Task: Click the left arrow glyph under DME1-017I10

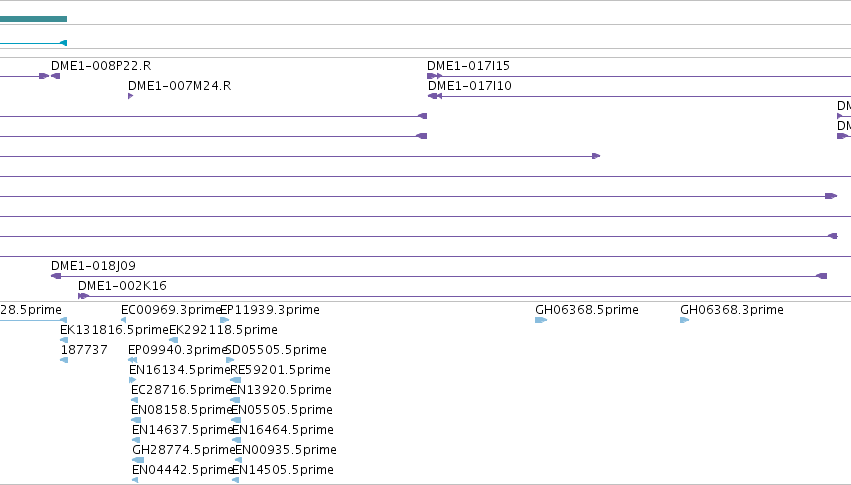Action: (x=435, y=96)
